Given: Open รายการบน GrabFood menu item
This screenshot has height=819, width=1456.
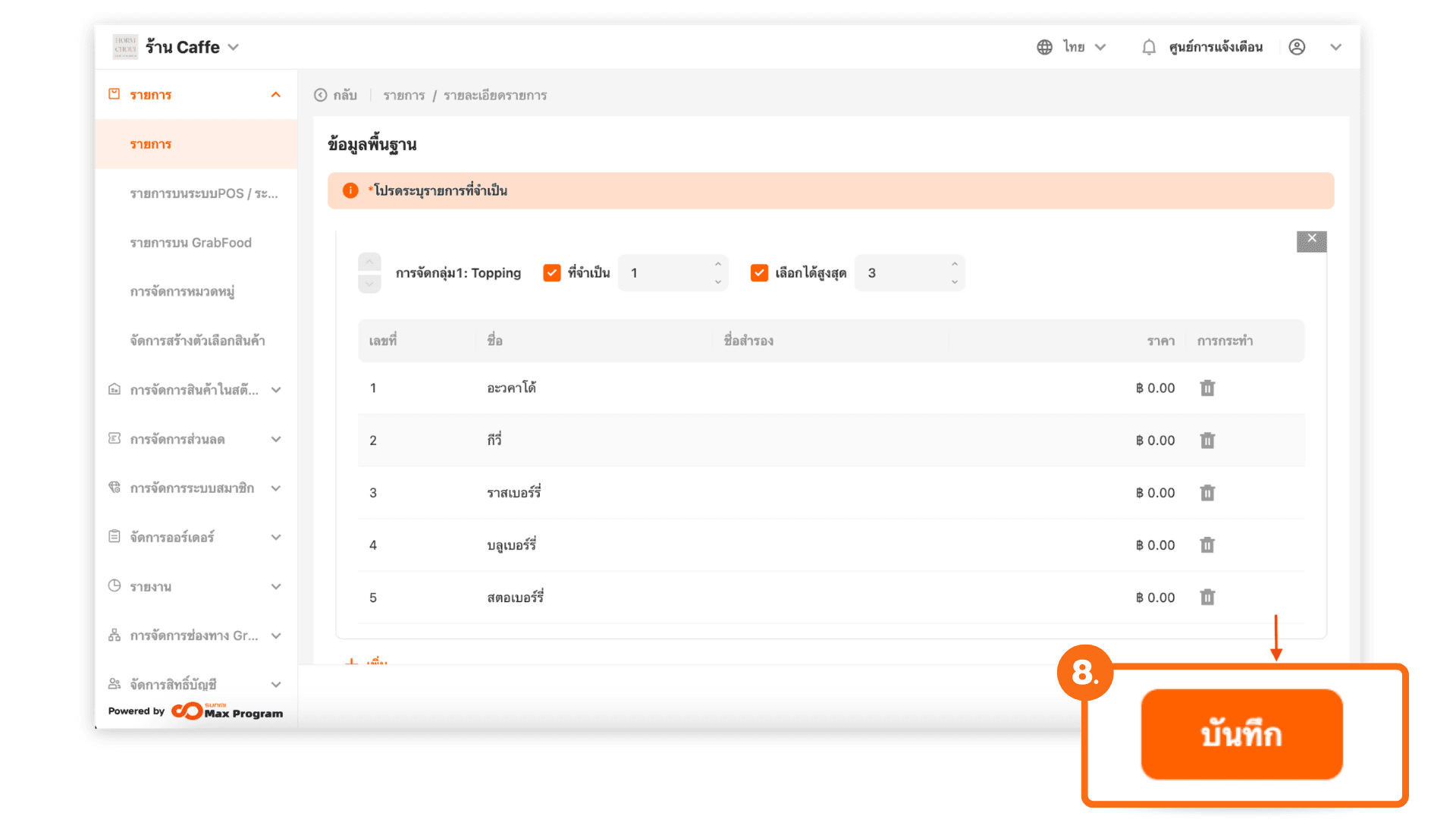Looking at the screenshot, I should [191, 243].
